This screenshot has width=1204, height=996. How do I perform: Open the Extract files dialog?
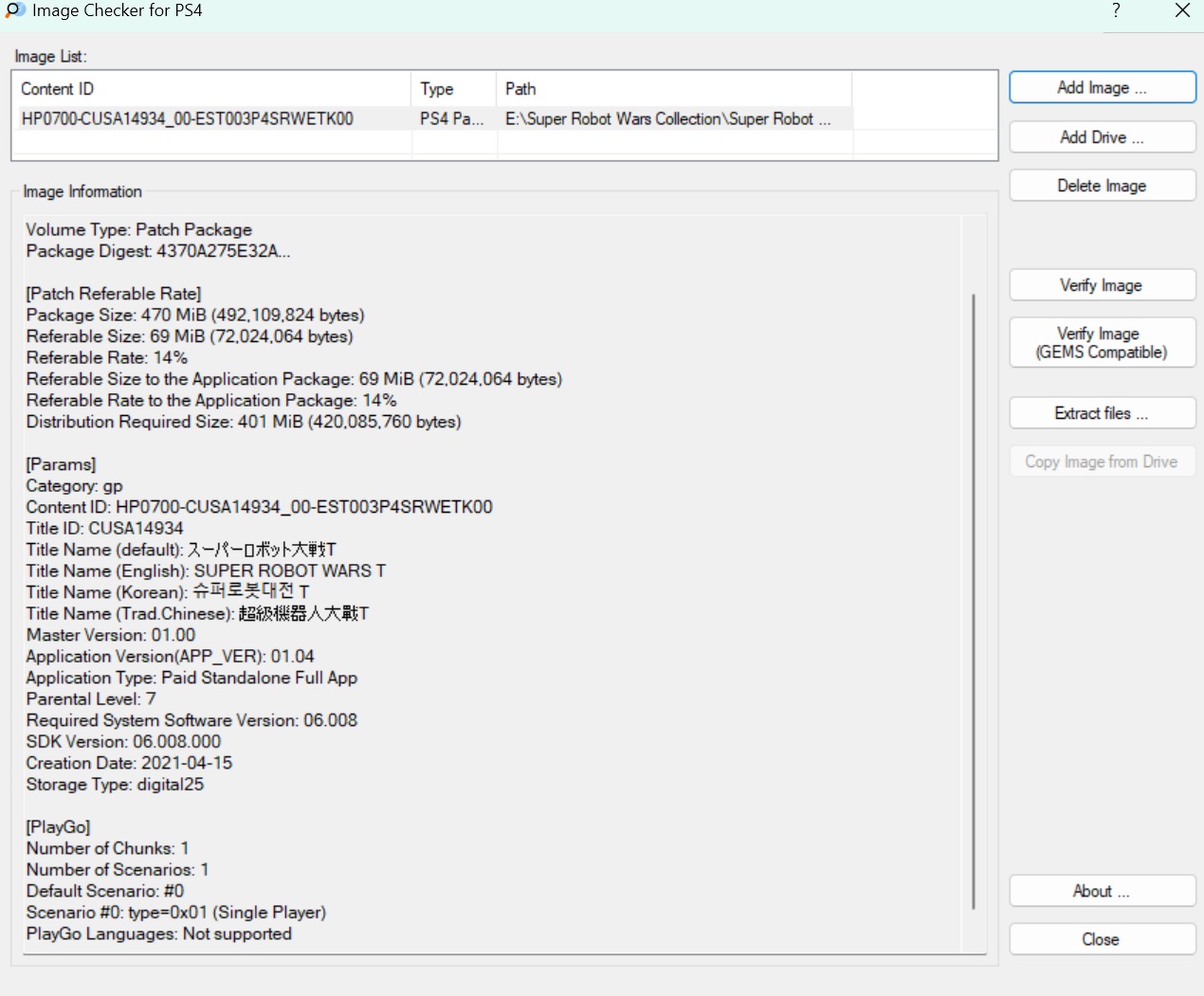tap(1102, 413)
